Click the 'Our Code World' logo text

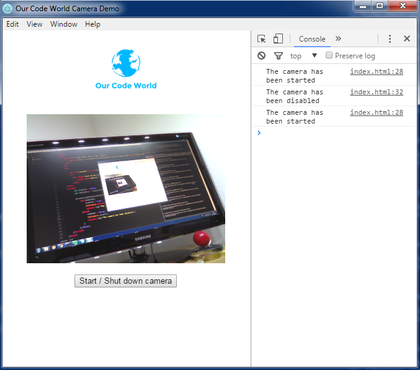(126, 86)
